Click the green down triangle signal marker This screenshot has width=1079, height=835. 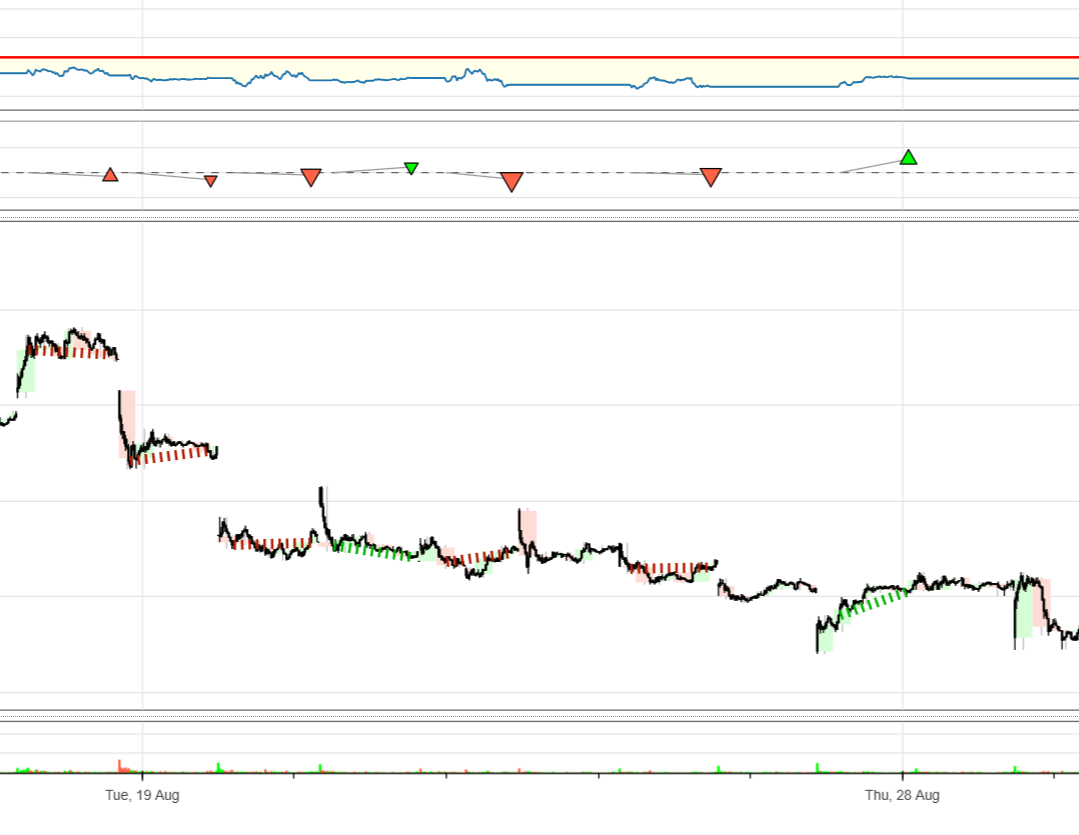point(411,168)
